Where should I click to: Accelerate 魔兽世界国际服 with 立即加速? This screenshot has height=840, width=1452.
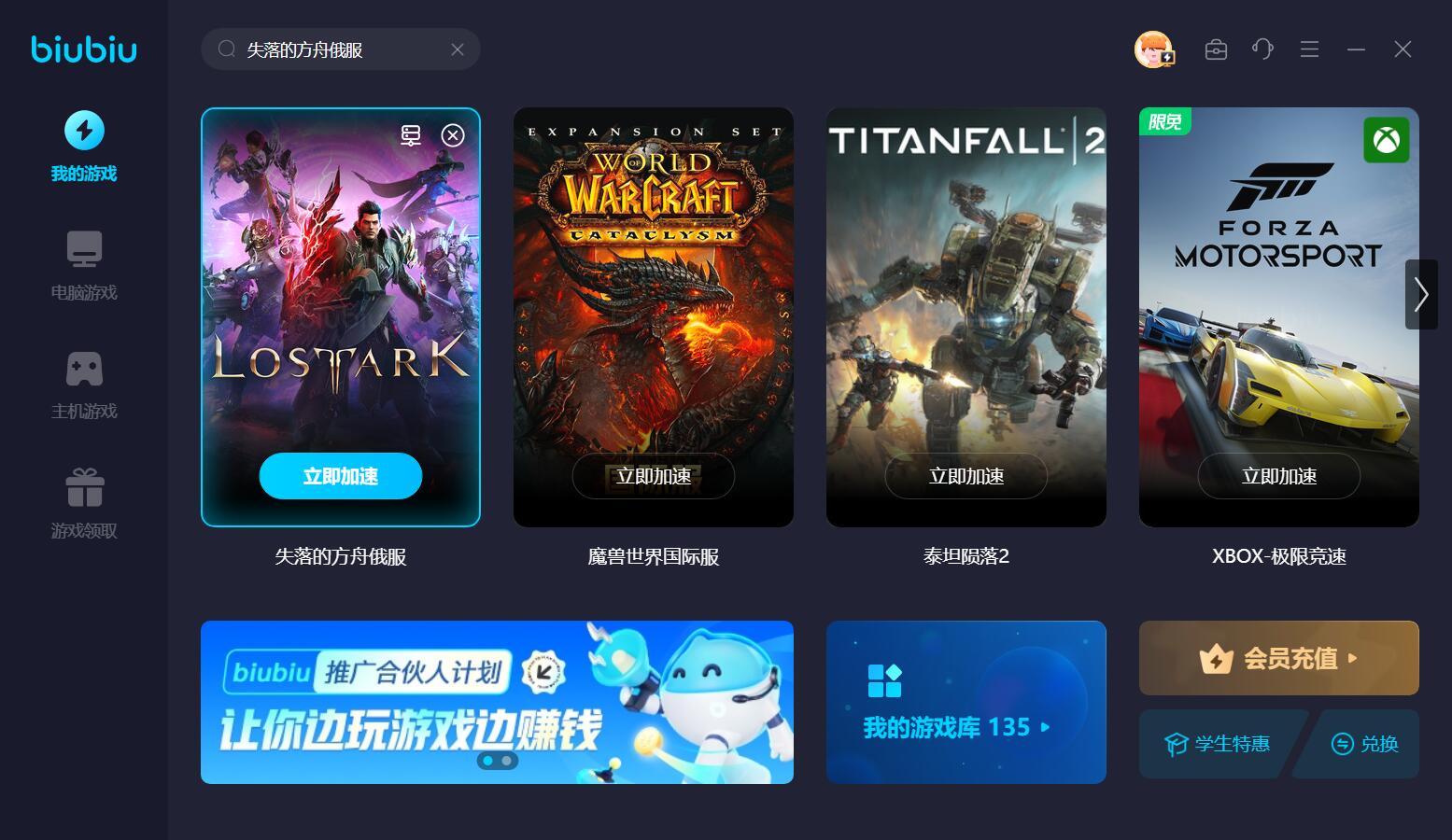(x=654, y=476)
